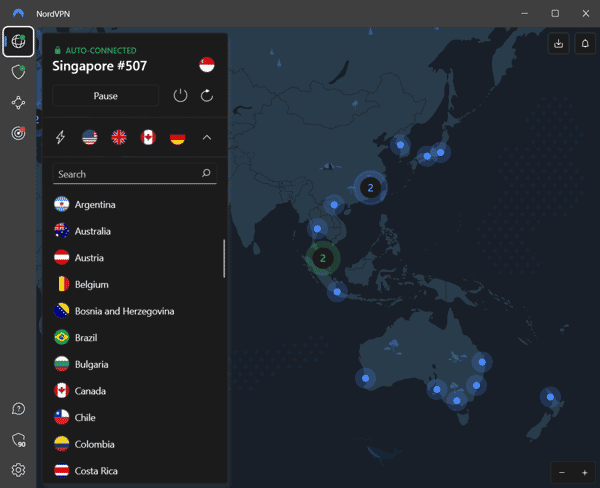Open security score shield icon labeled 90
The image size is (600, 488).
(18, 440)
